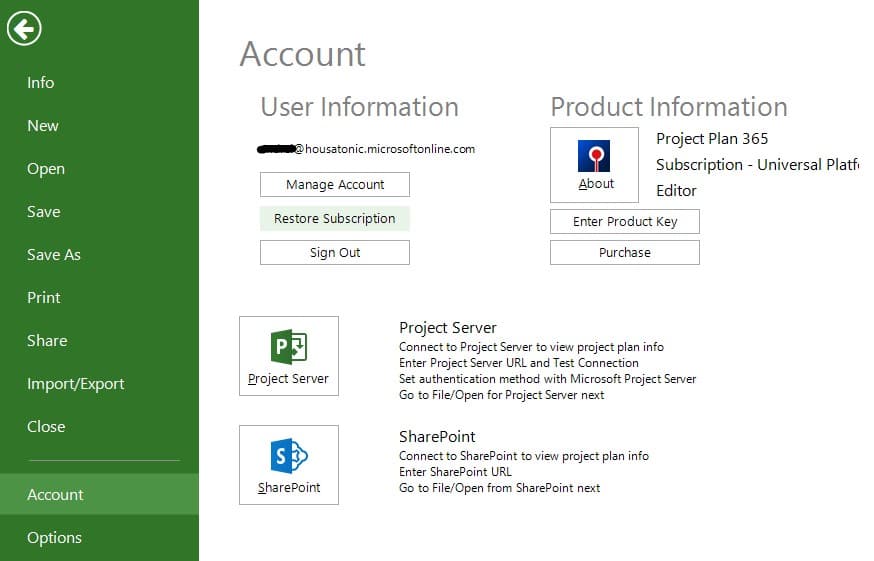Screen dimensions: 874x561
Task: Click the Manage Account button
Action: 335,185
